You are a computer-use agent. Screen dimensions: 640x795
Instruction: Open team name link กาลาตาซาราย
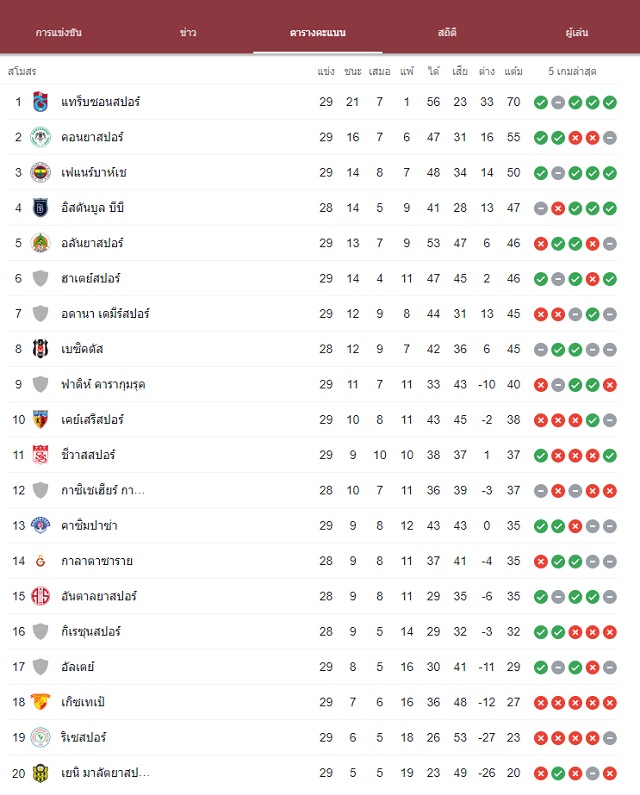click(97, 561)
